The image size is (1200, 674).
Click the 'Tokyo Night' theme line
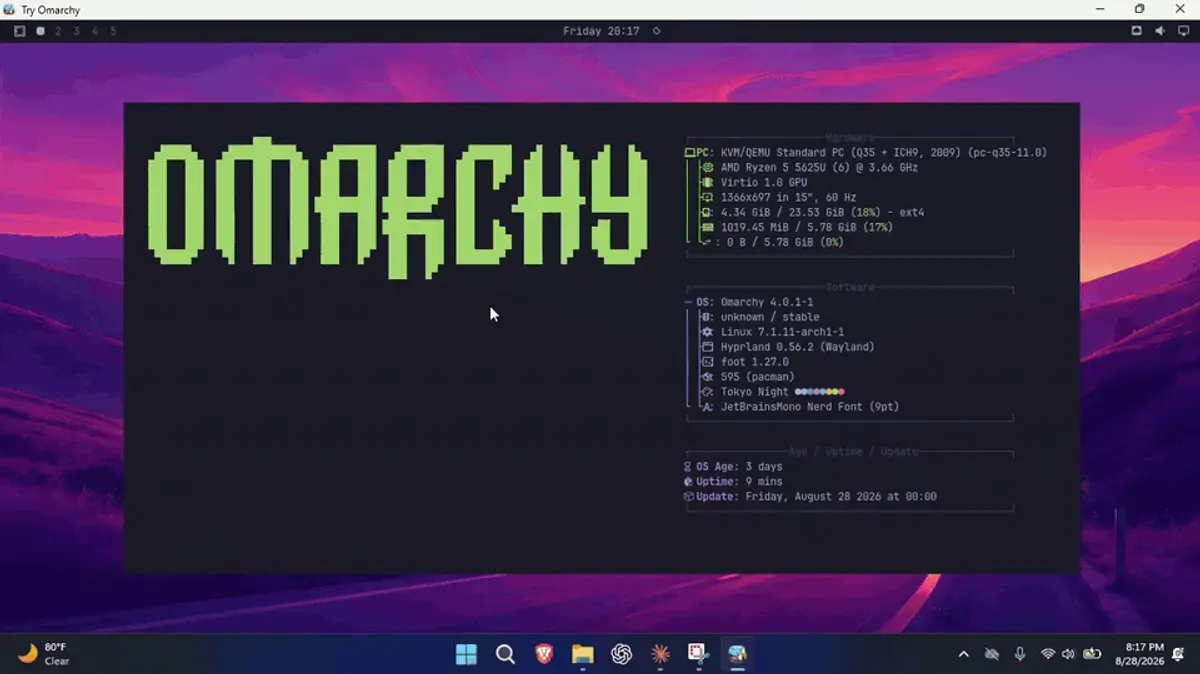tap(773, 392)
